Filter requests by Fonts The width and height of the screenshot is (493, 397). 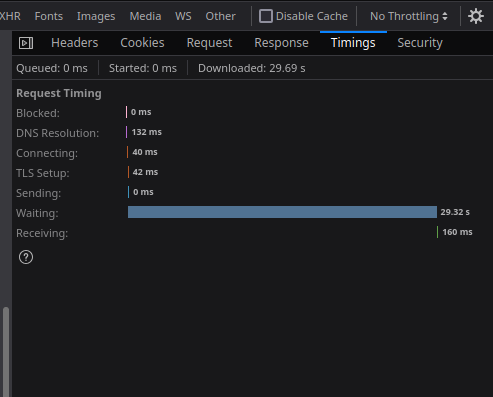(x=49, y=16)
